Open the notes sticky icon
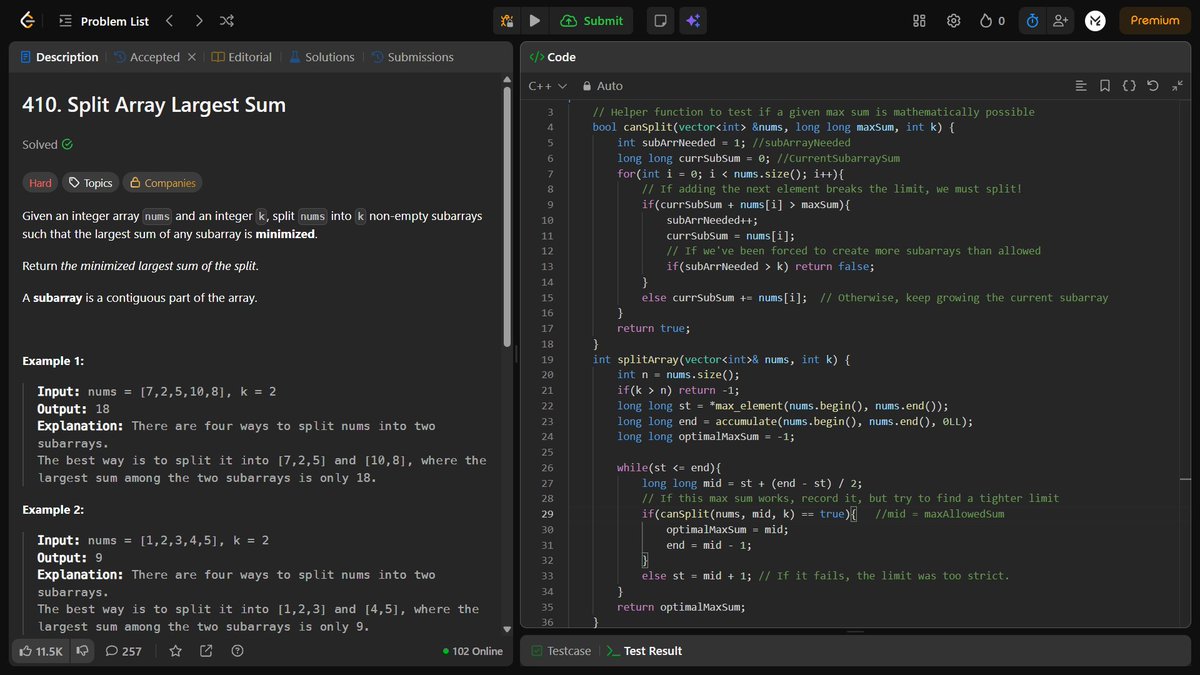Image resolution: width=1200 pixels, height=675 pixels. 659,20
